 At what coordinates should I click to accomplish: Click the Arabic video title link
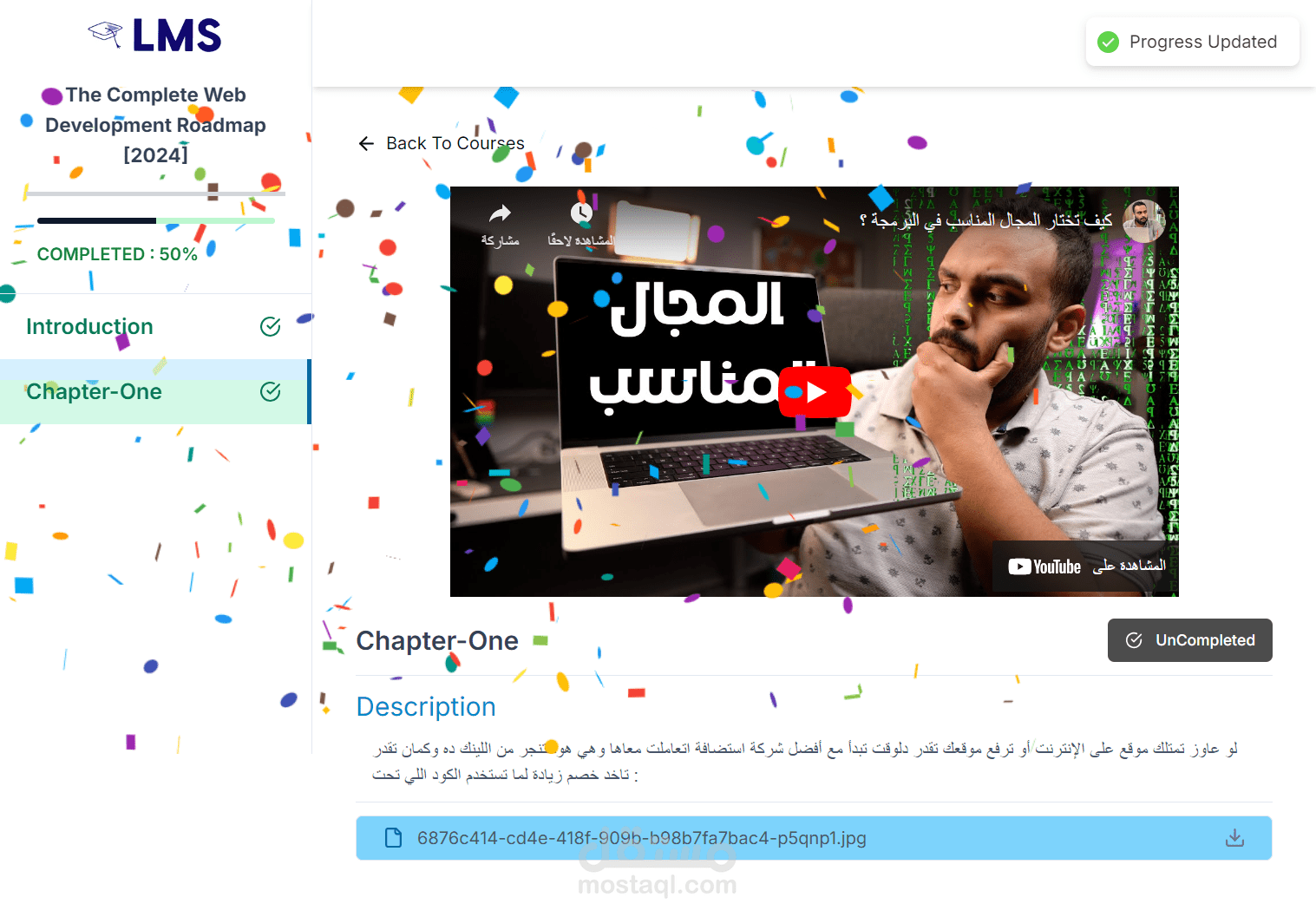click(x=985, y=220)
